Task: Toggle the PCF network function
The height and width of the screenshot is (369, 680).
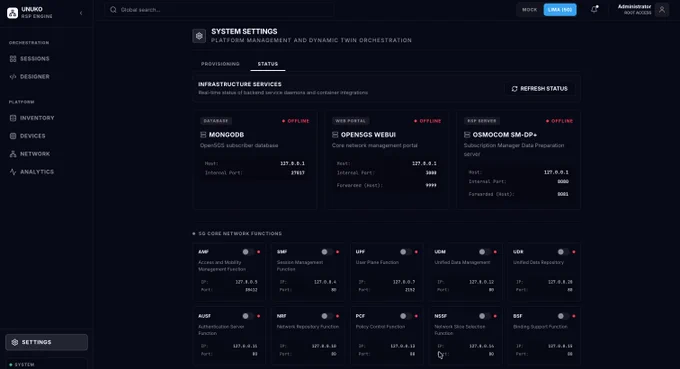Action: (x=405, y=316)
